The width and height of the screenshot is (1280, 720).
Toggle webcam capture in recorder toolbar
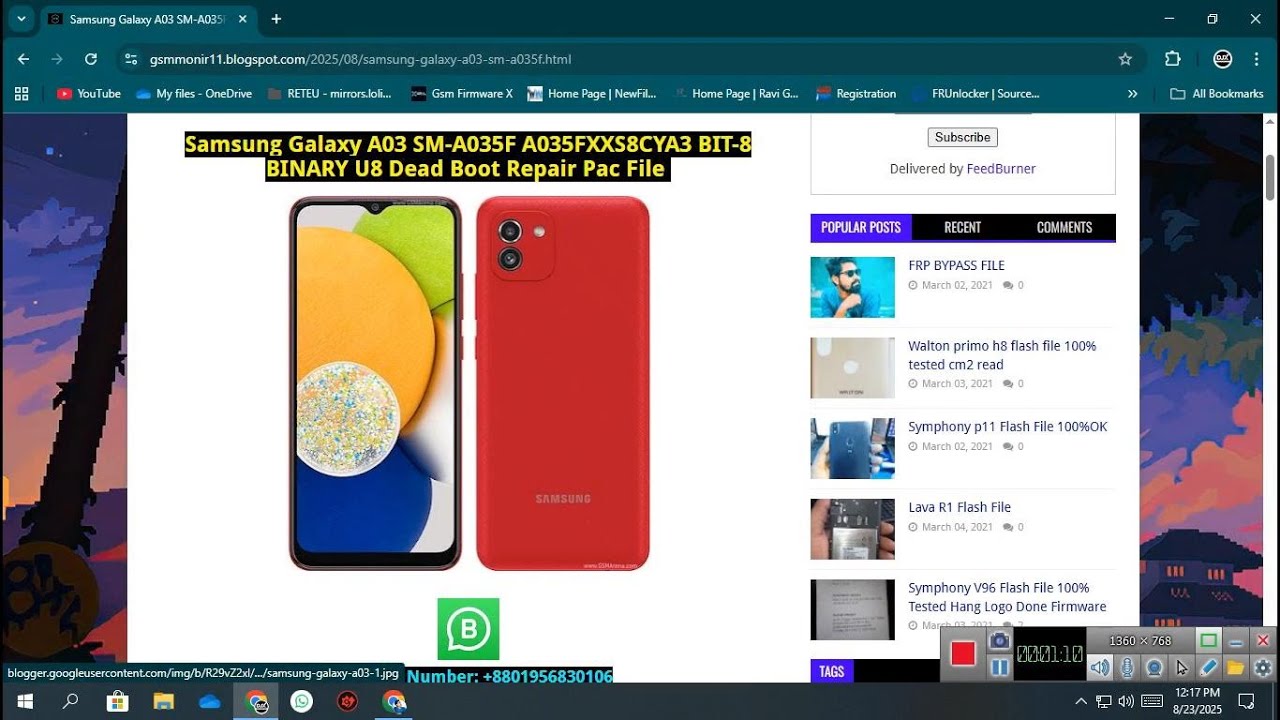point(1154,667)
